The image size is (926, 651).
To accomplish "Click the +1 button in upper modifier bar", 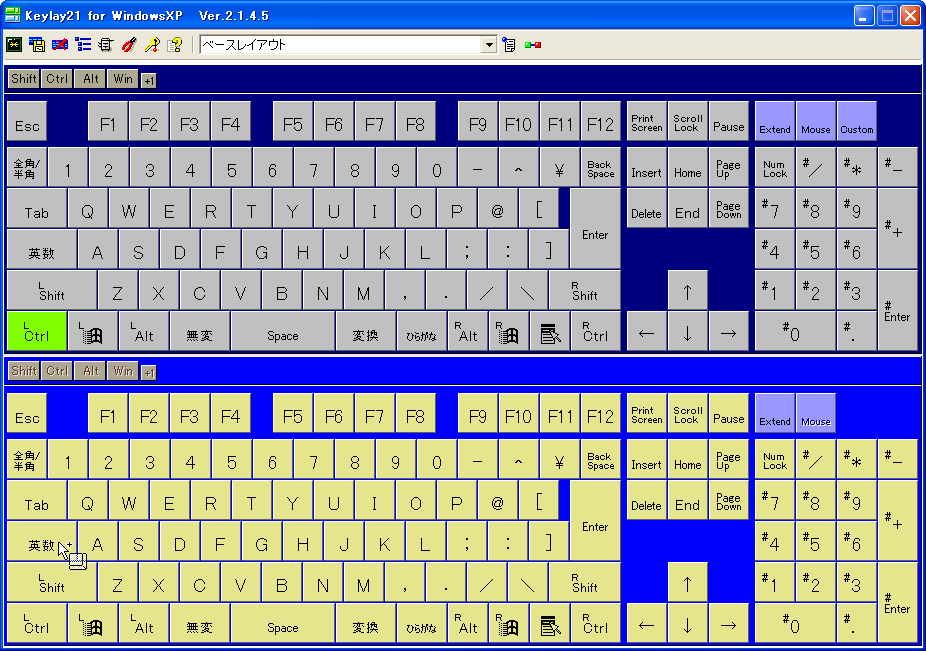I will click(x=149, y=80).
